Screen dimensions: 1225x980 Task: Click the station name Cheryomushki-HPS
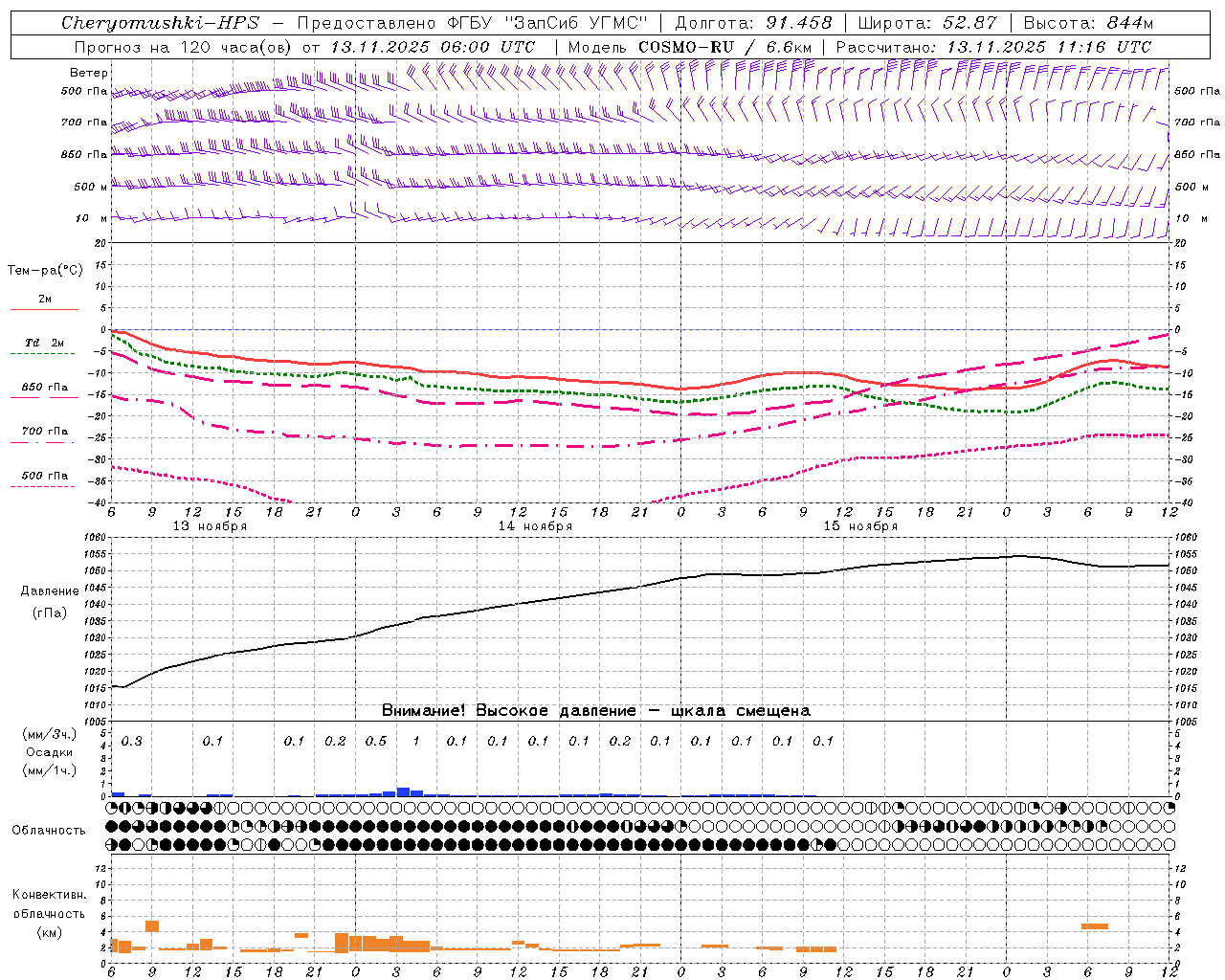(x=160, y=23)
